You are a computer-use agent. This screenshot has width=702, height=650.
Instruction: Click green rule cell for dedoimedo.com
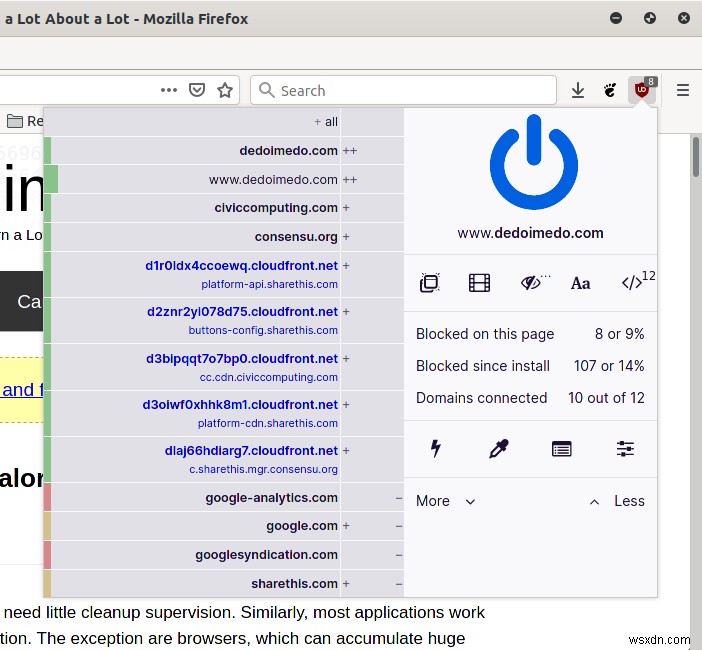click(x=47, y=151)
